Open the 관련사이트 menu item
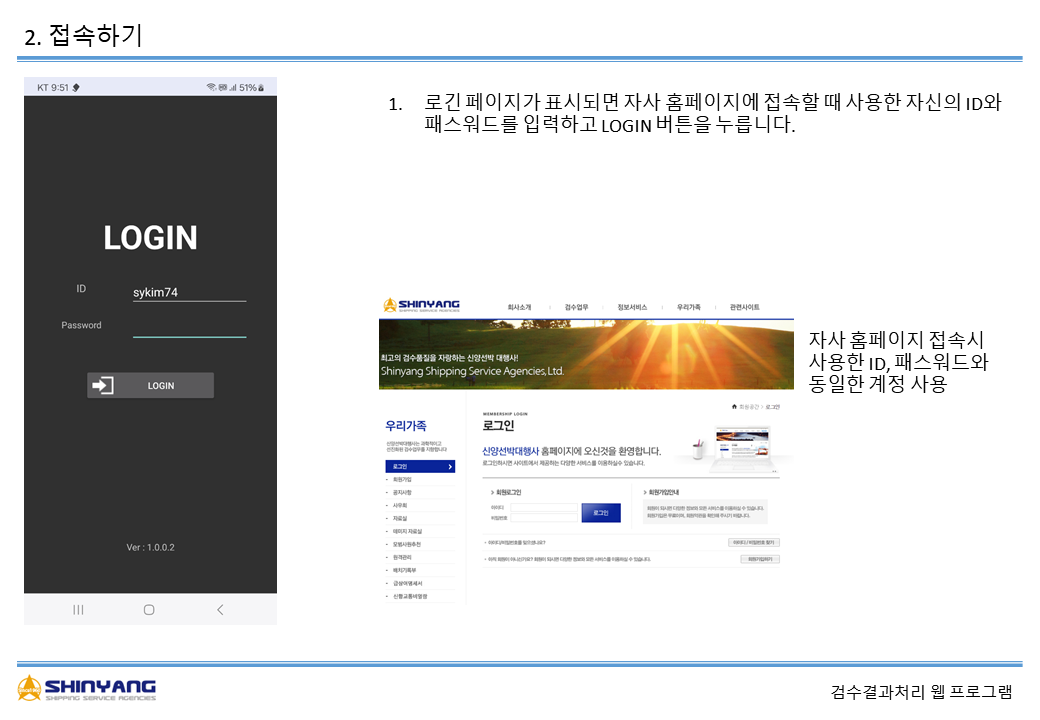The height and width of the screenshot is (720, 1040). [x=744, y=307]
